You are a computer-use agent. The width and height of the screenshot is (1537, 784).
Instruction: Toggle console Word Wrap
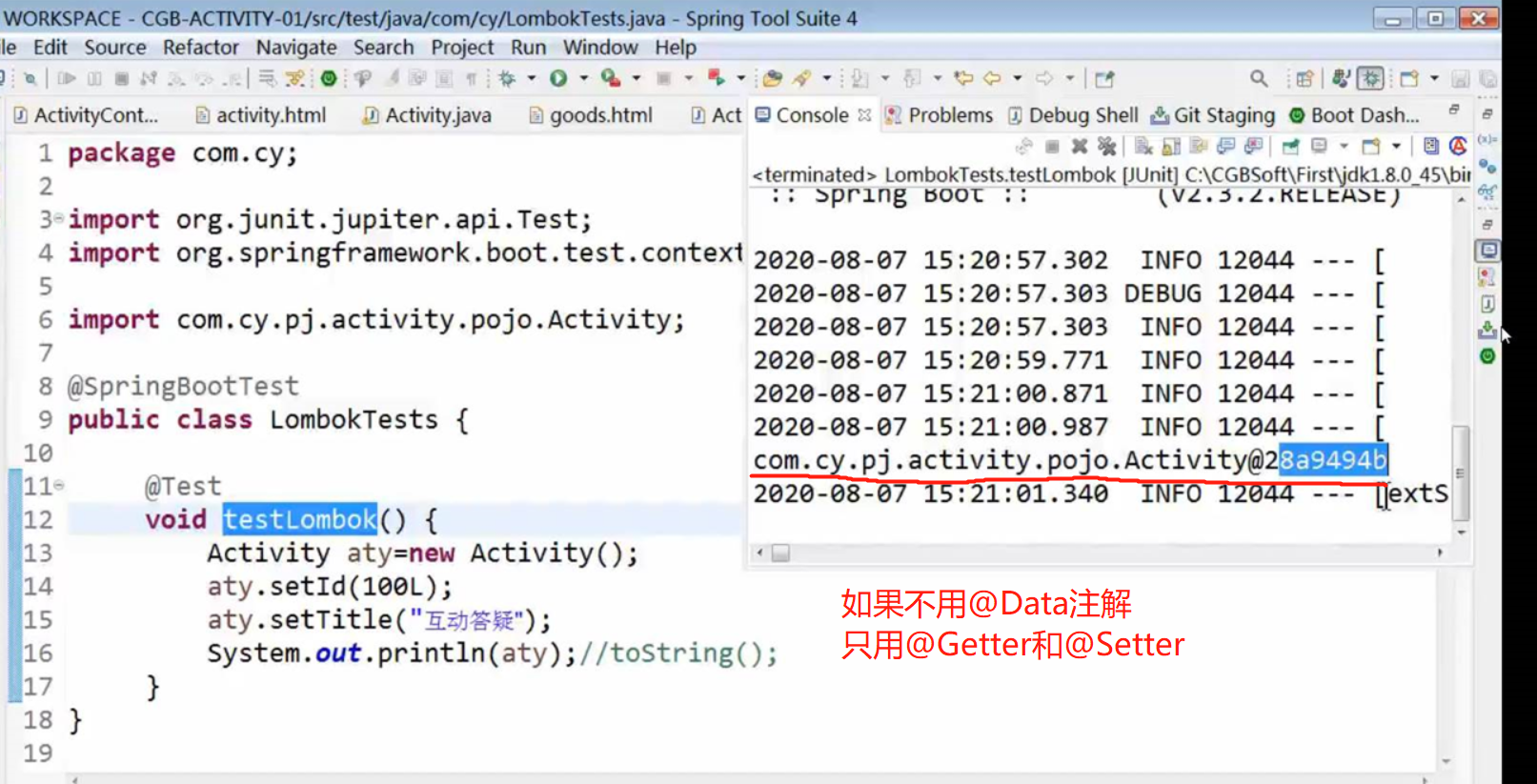coord(1199,147)
